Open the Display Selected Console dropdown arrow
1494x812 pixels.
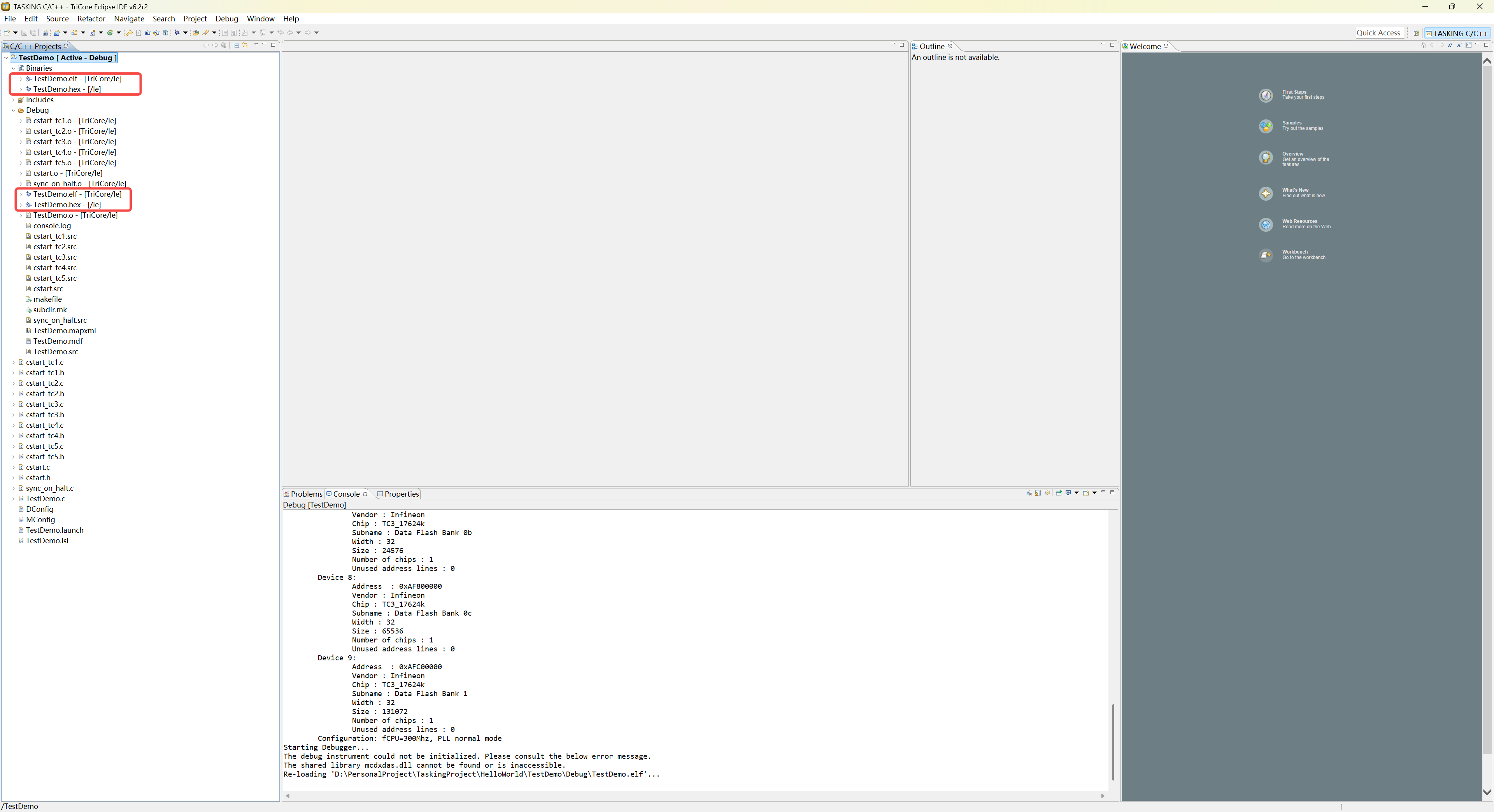click(1077, 493)
